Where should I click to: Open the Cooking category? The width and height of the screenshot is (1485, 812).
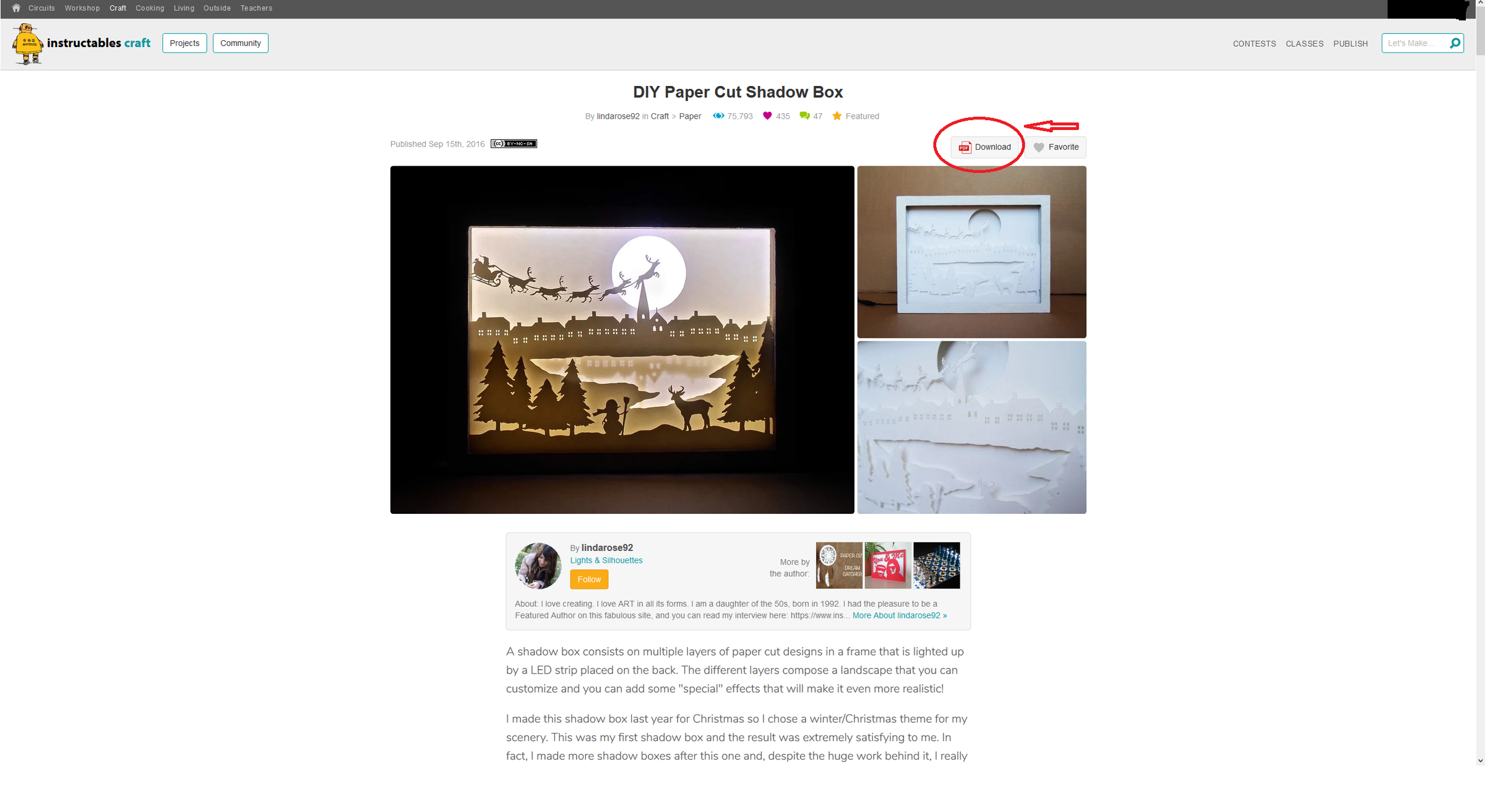(150, 8)
